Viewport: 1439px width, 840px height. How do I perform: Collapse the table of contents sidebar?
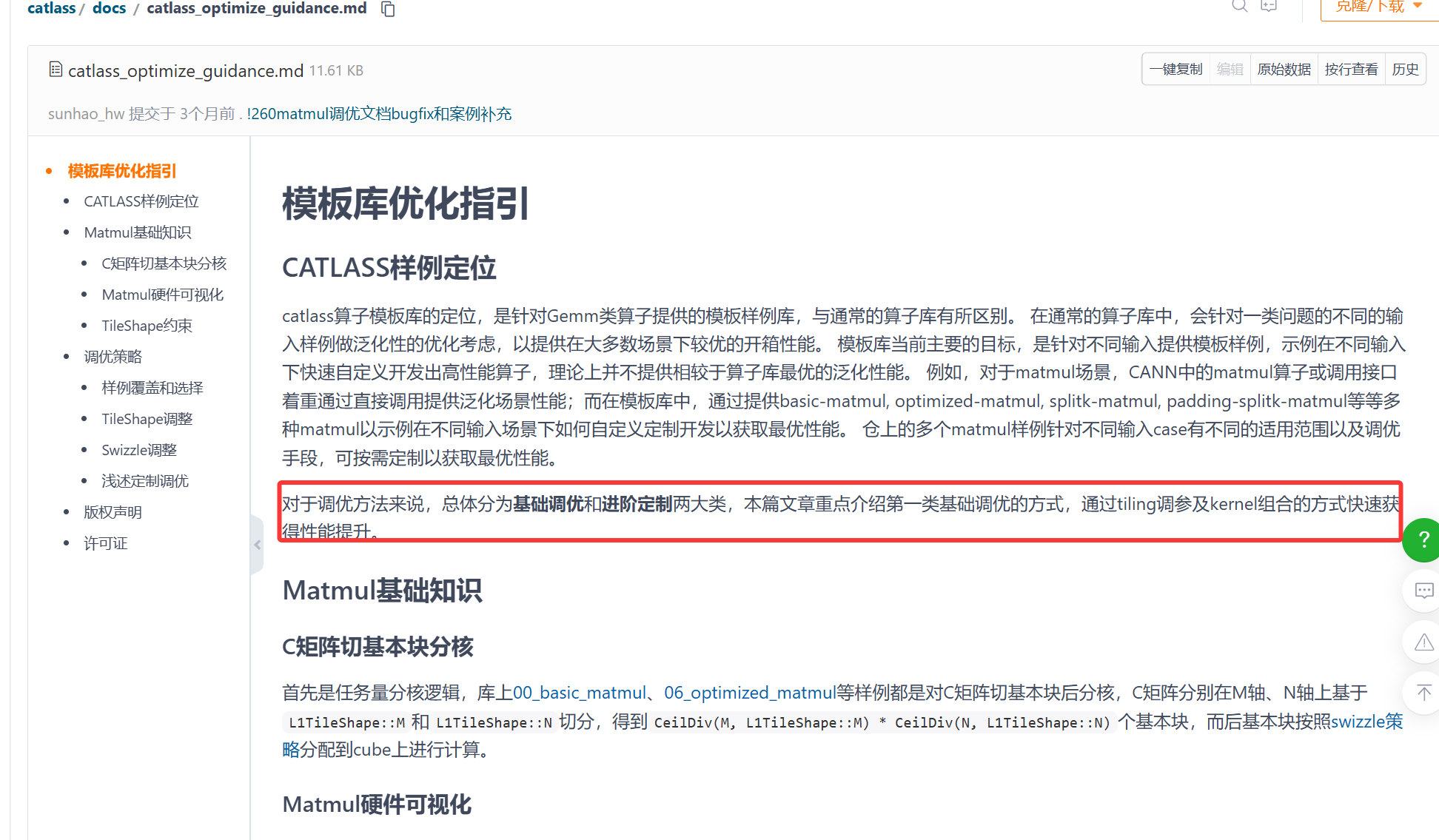point(257,545)
